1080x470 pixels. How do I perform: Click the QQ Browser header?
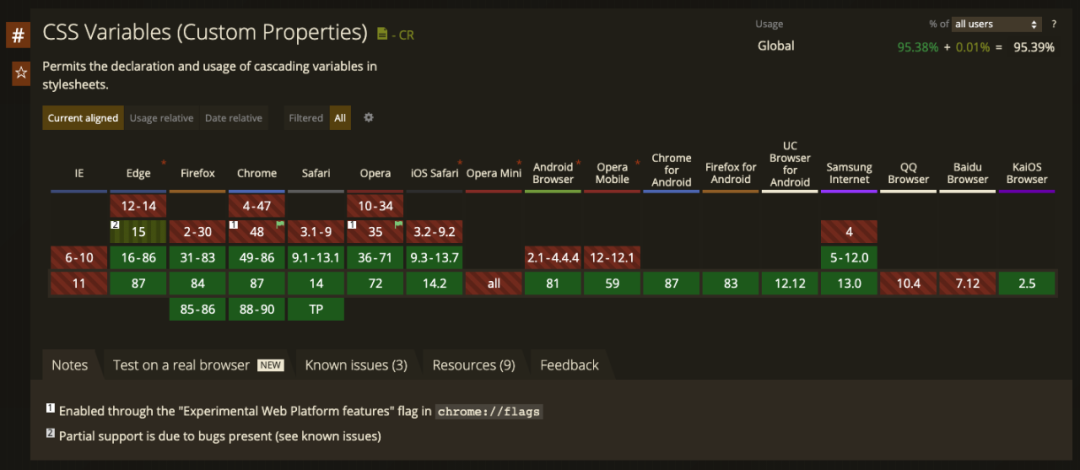(908, 174)
